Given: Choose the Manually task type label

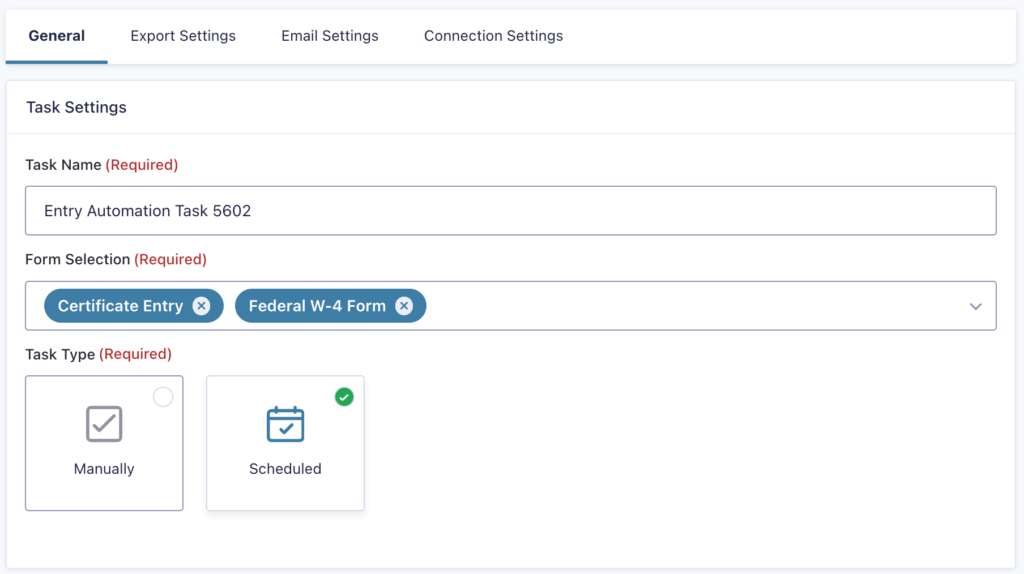Looking at the screenshot, I should tap(104, 468).
